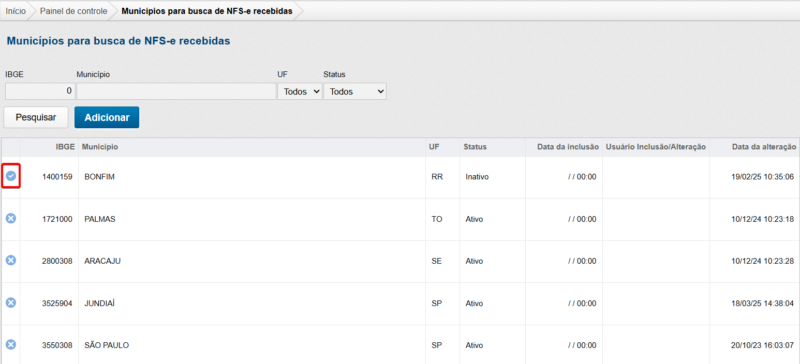Open the UF filter dropdown
Viewport: 800px width, 364px height.
tap(300, 91)
